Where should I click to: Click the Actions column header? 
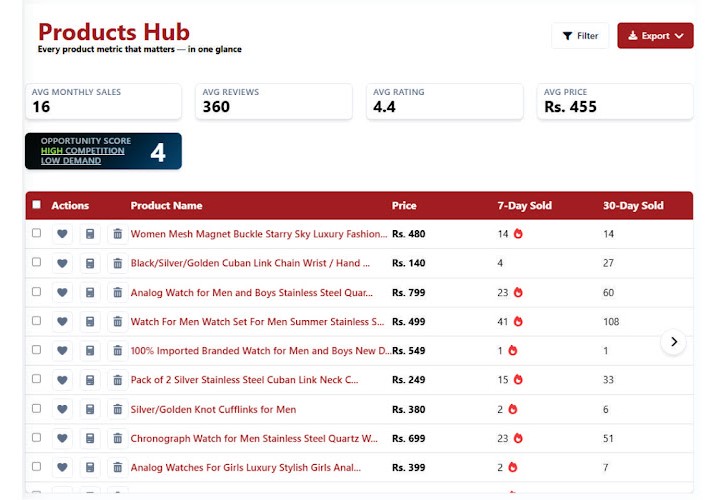pos(70,205)
